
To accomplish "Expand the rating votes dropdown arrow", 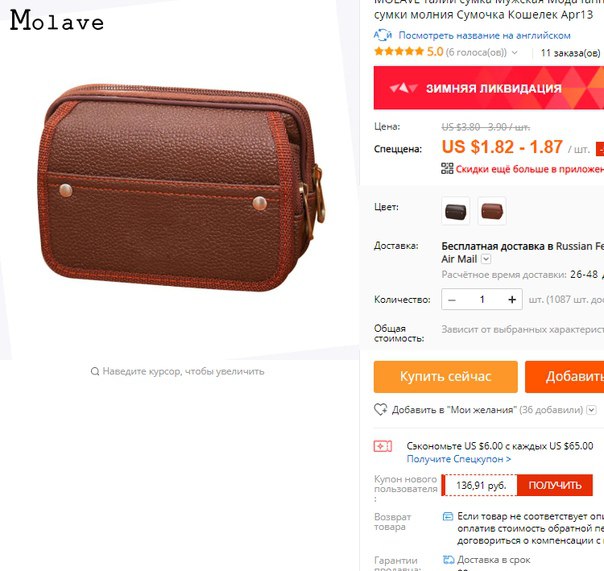I will point(515,52).
